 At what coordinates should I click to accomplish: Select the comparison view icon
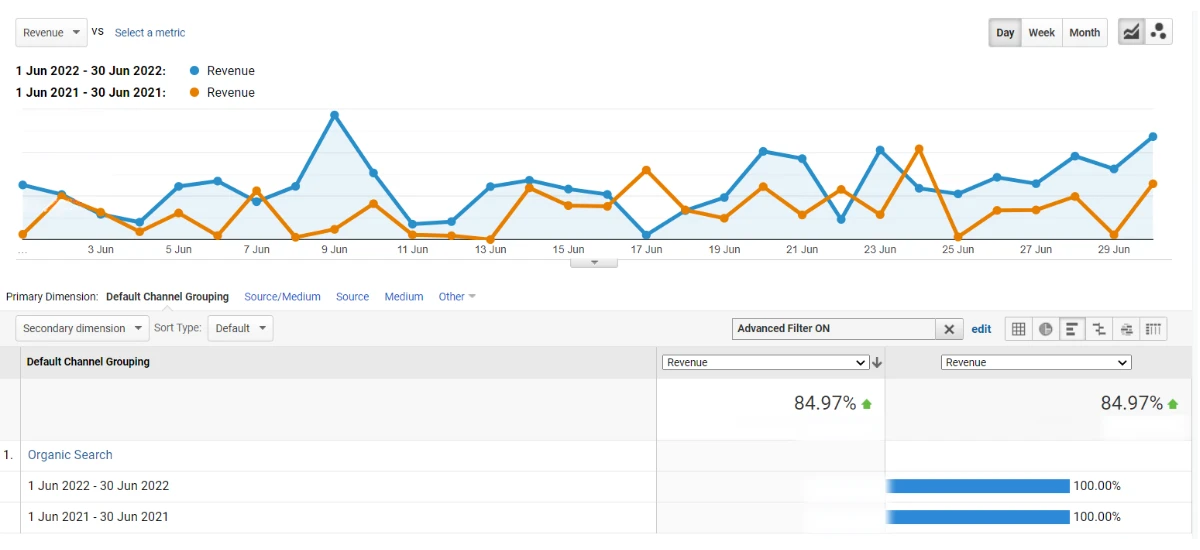coord(1099,329)
